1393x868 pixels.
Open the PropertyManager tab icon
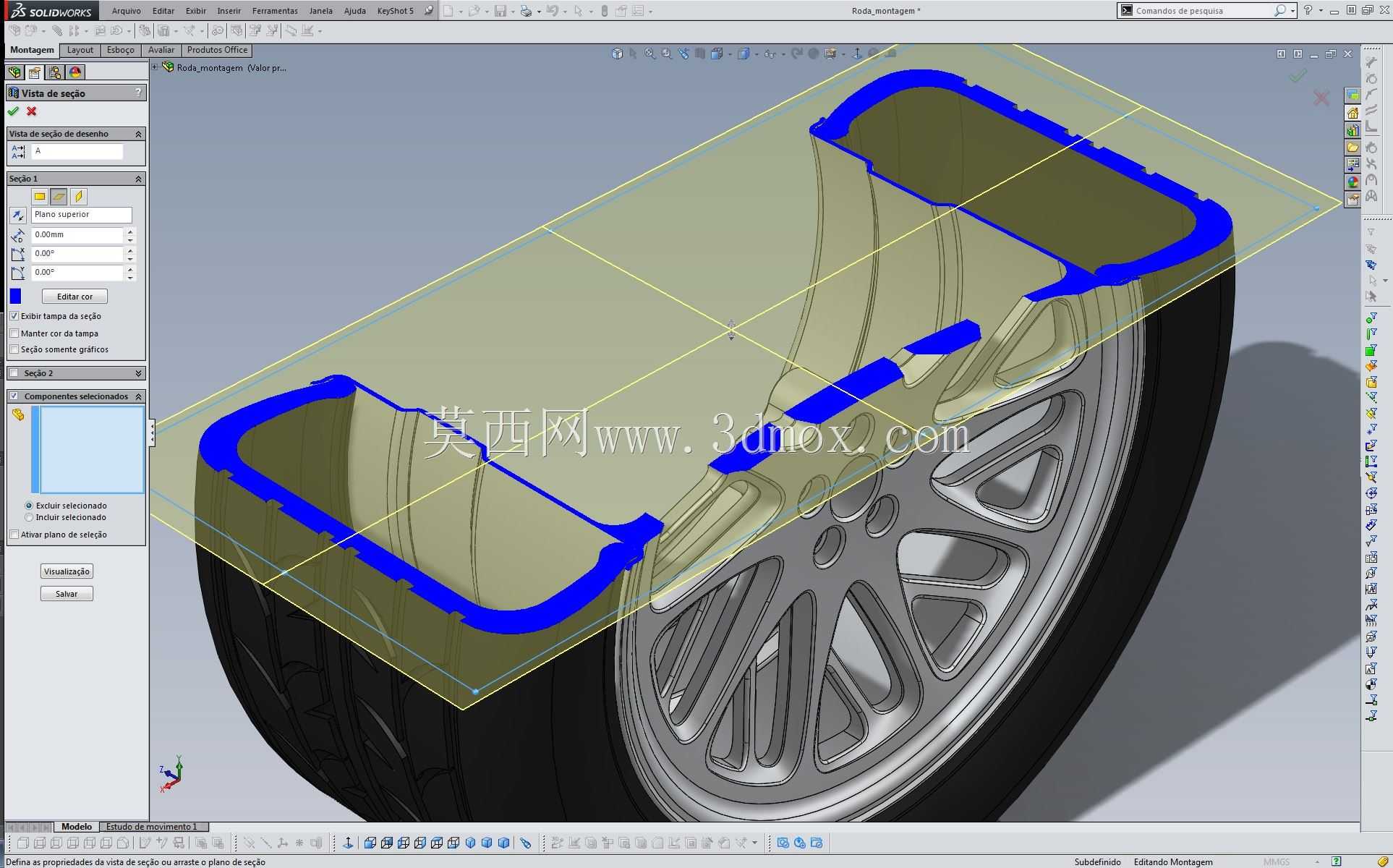tap(35, 72)
